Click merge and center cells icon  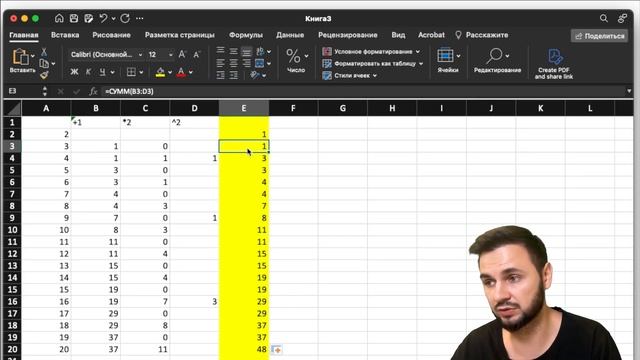260,63
